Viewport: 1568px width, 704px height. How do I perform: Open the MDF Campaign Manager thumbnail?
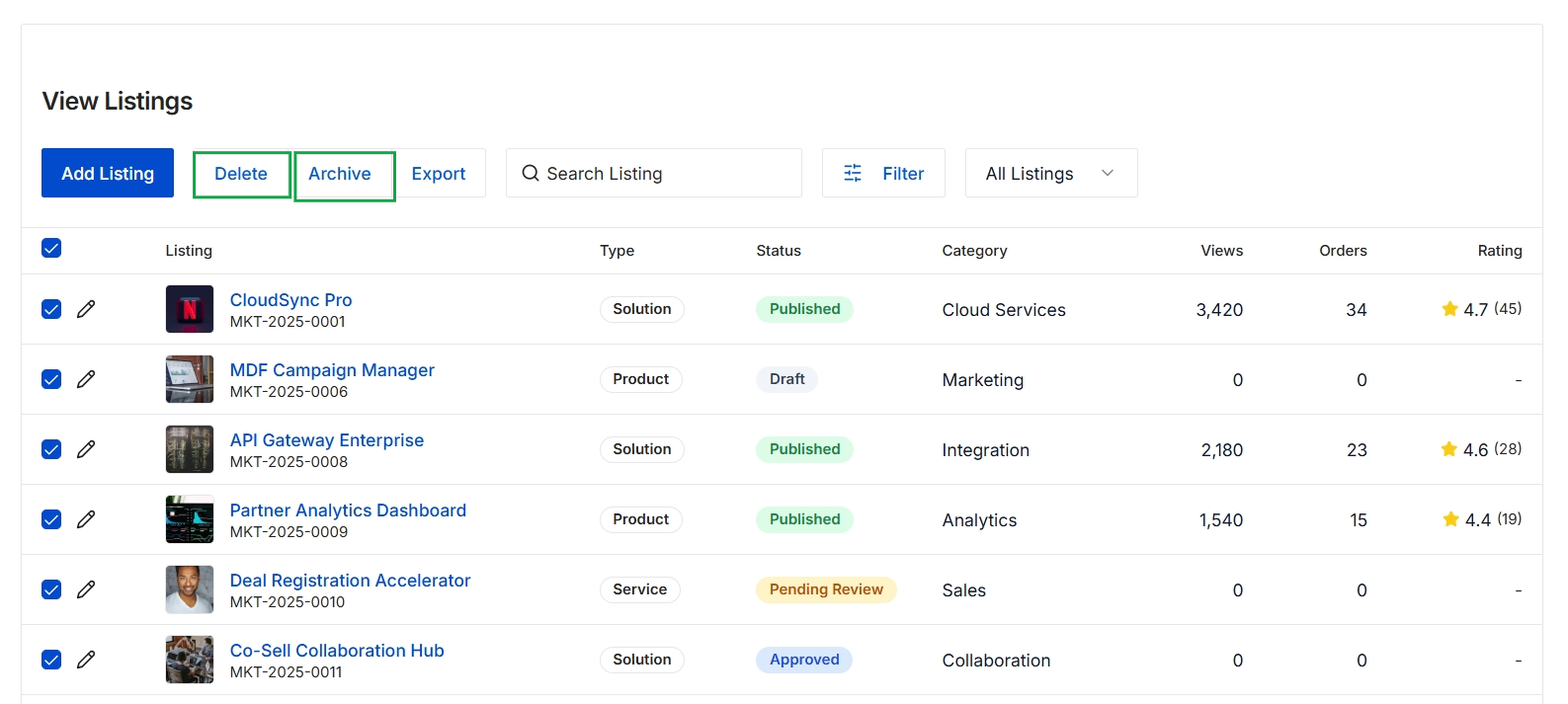[x=190, y=379]
